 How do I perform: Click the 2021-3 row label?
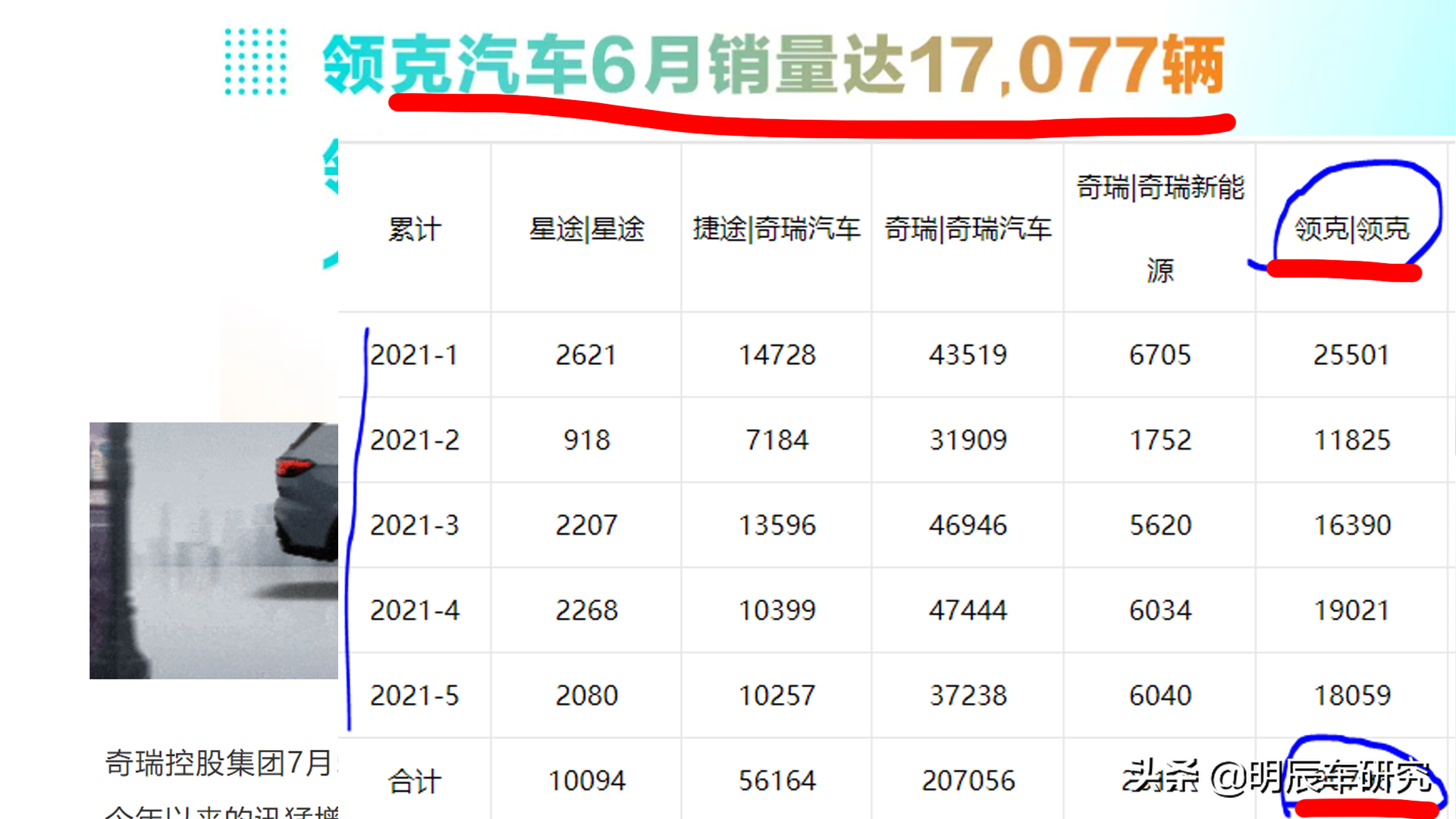coord(414,525)
